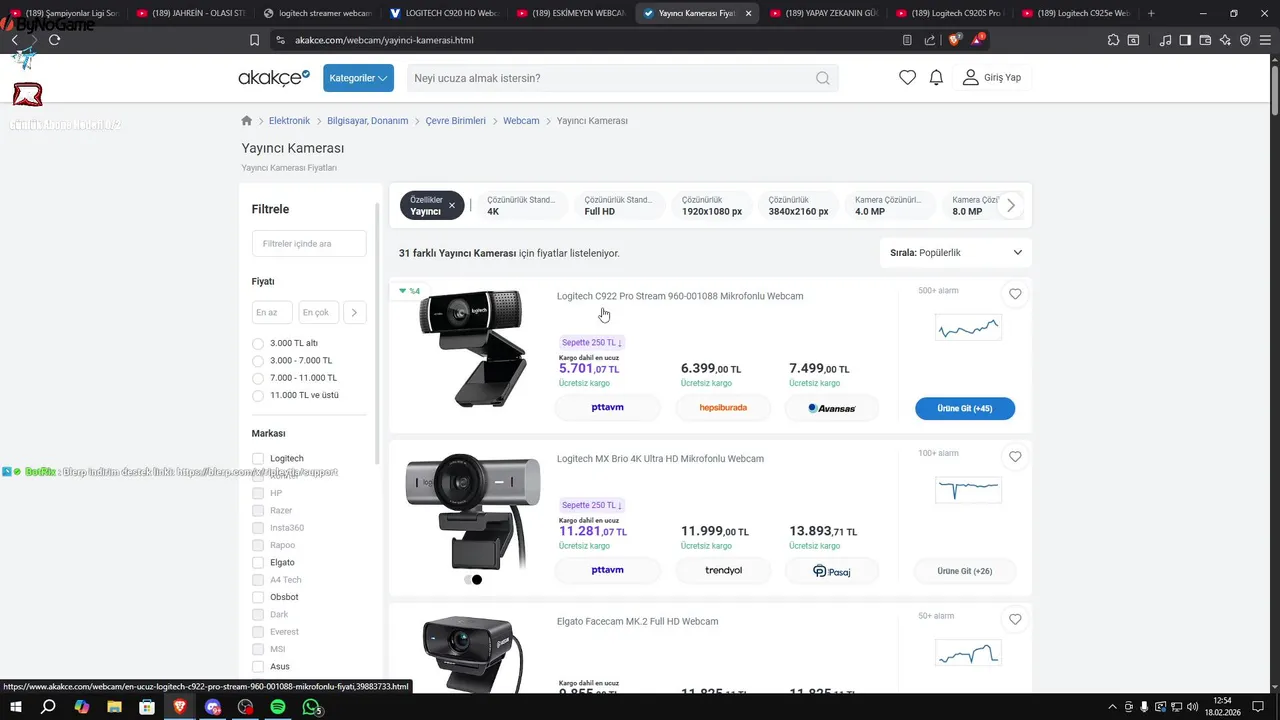
Task: Click the share icon in address bar
Action: click(x=930, y=40)
